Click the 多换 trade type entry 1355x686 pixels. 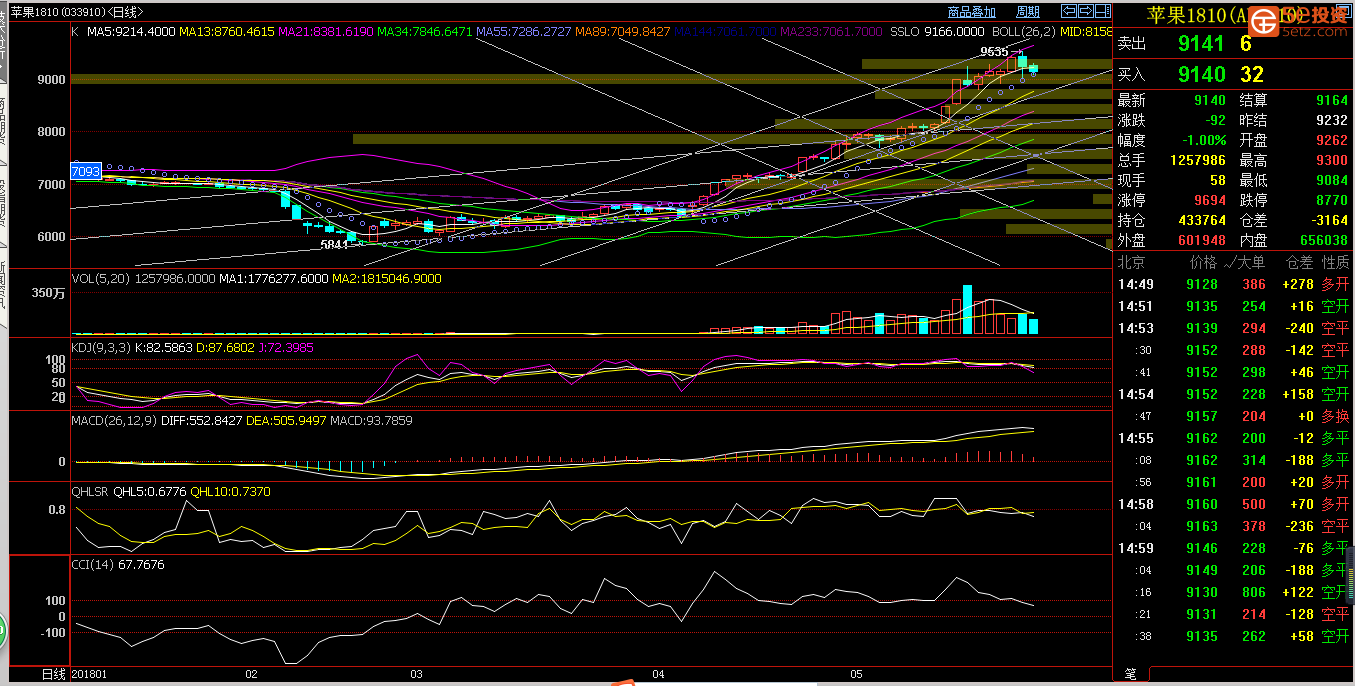pyautogui.click(x=1335, y=416)
